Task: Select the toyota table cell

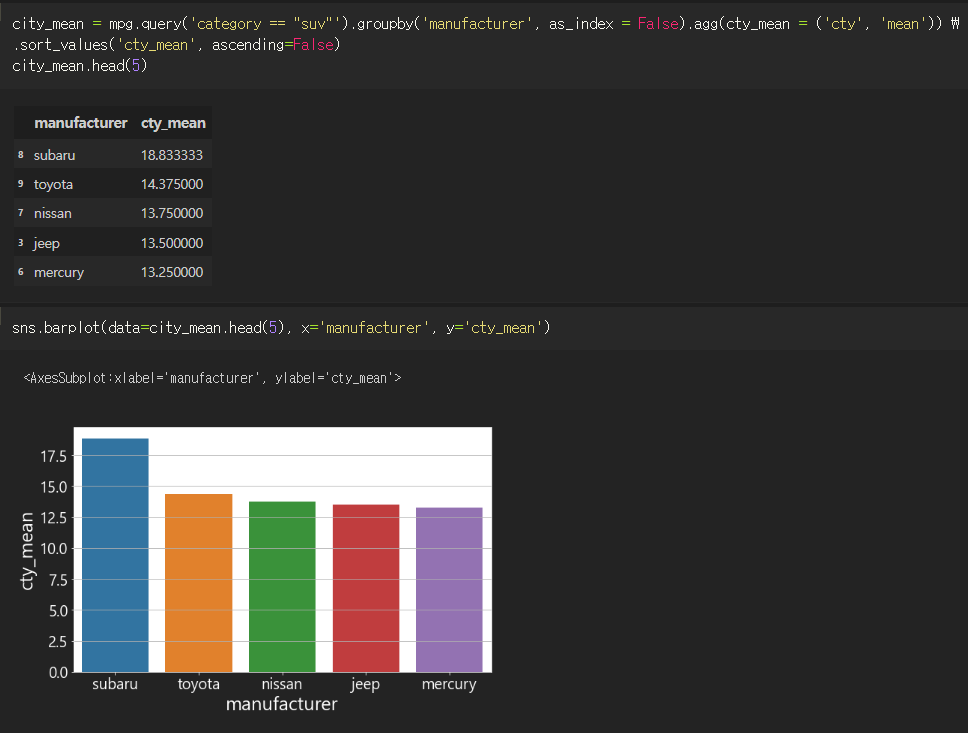Action: 53,184
